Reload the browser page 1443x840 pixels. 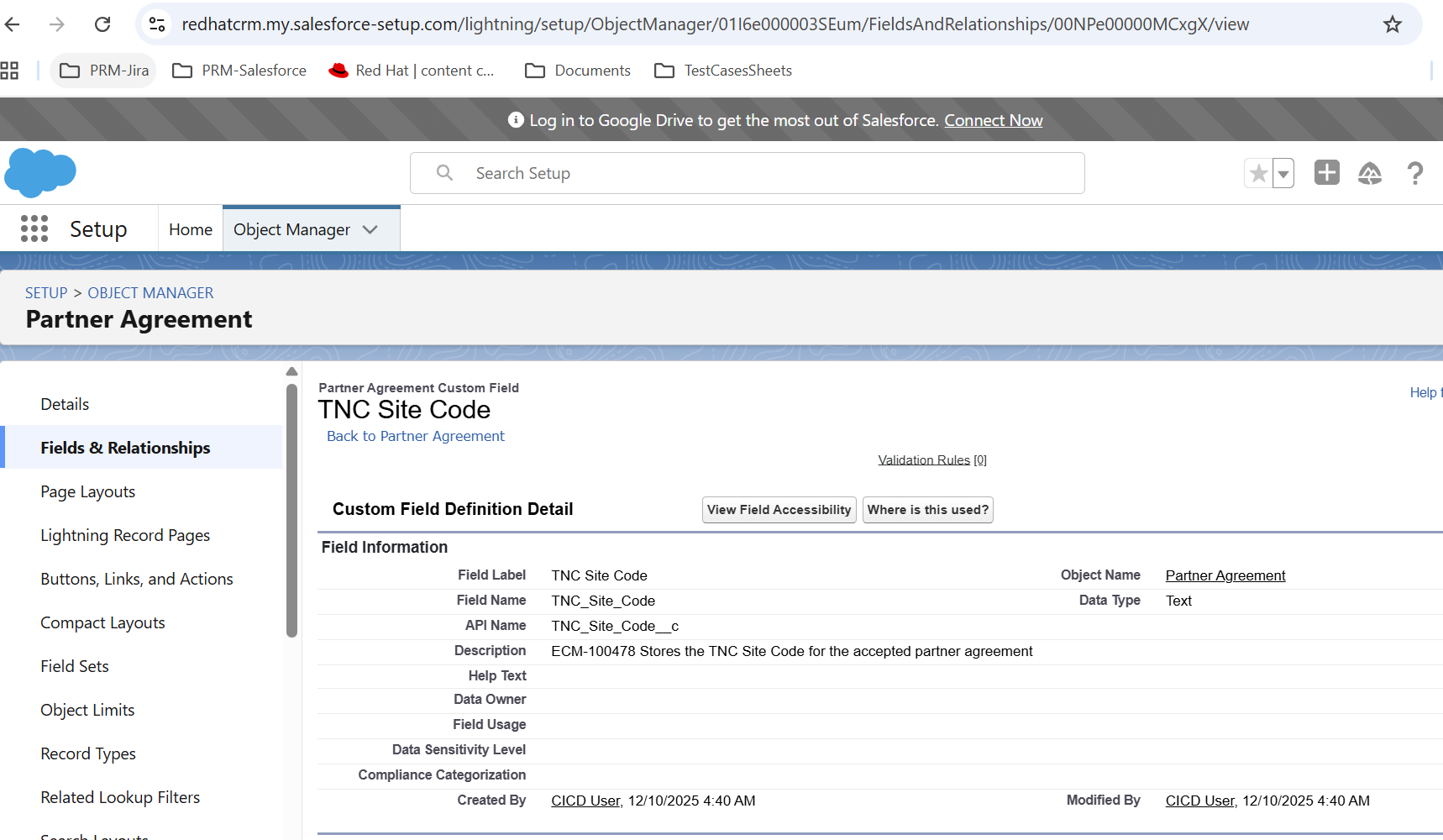(102, 24)
